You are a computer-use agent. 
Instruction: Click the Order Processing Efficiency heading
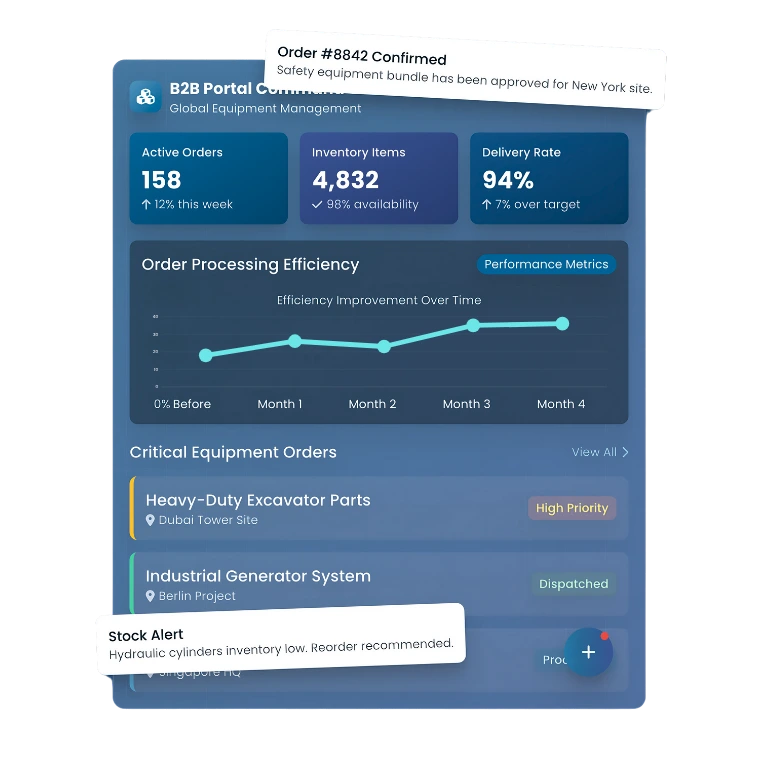pos(250,264)
